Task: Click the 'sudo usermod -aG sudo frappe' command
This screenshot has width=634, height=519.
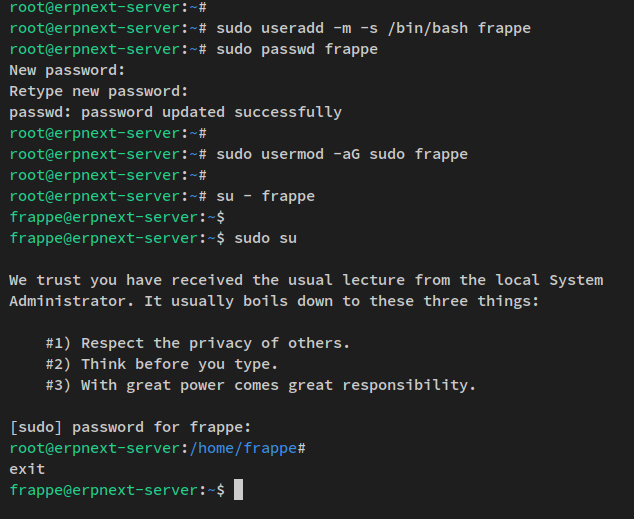Action: point(341,154)
